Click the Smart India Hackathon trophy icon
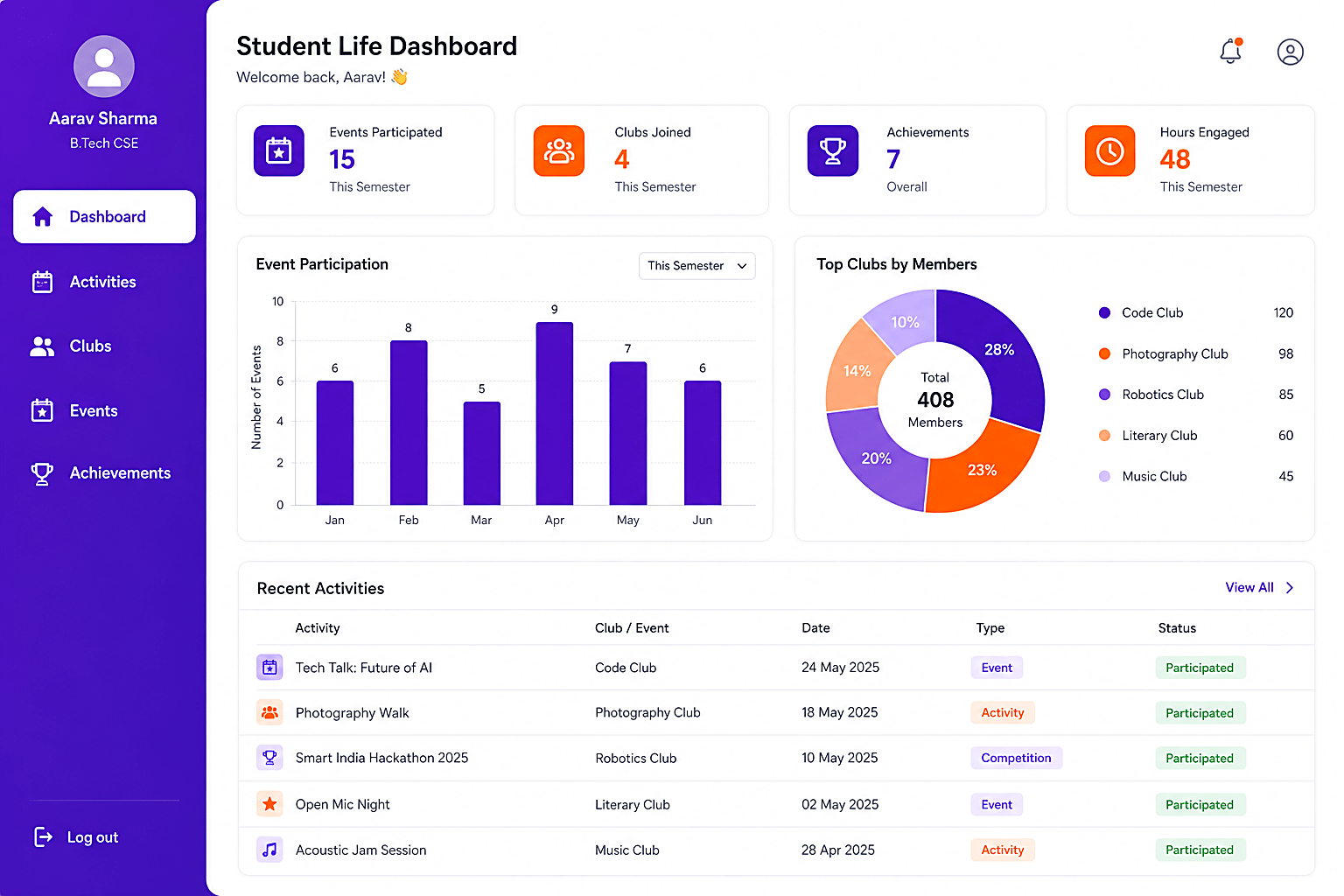The width and height of the screenshot is (1344, 896). [x=269, y=758]
